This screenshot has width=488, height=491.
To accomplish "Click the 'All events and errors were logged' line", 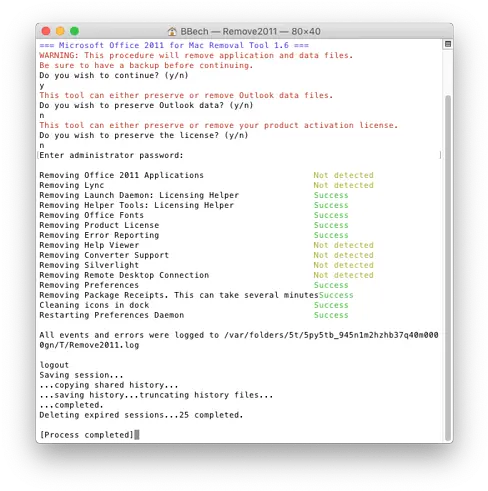I will (x=239, y=335).
